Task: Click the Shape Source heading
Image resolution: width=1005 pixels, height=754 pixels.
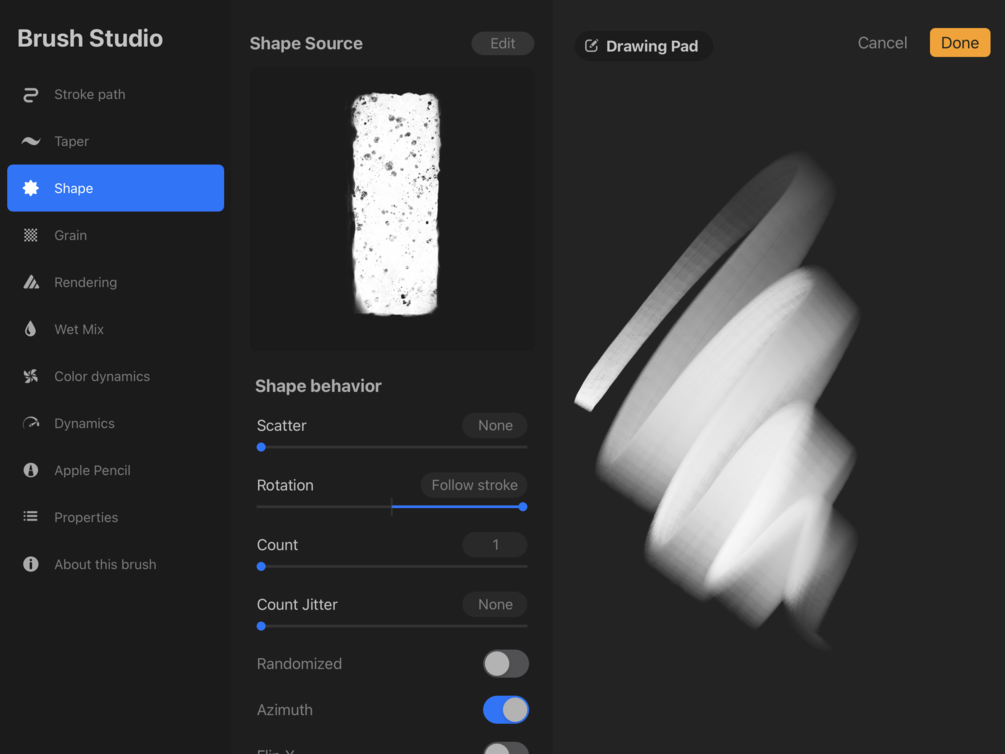Action: pos(306,43)
